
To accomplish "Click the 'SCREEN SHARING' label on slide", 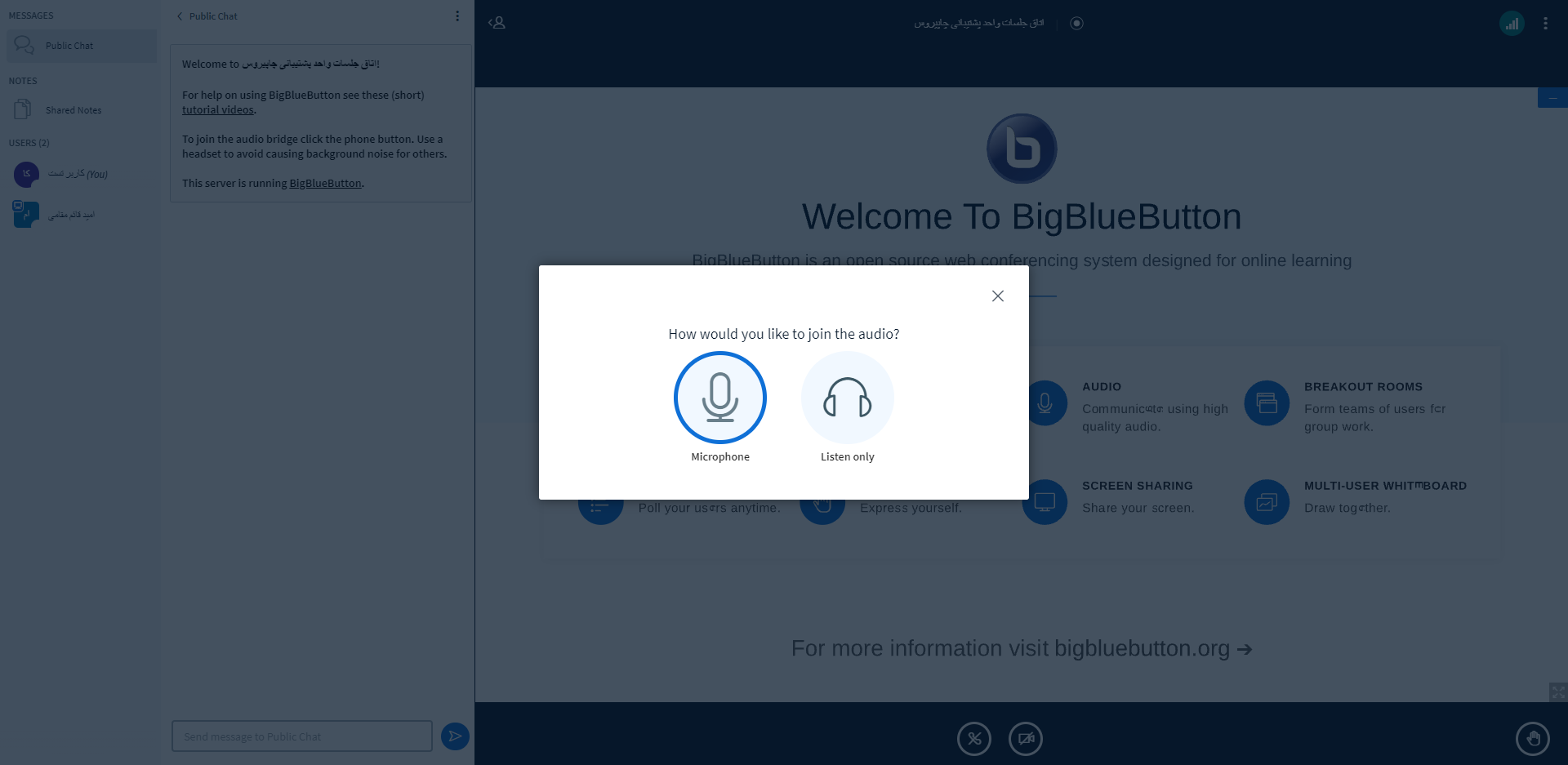I will click(1138, 486).
